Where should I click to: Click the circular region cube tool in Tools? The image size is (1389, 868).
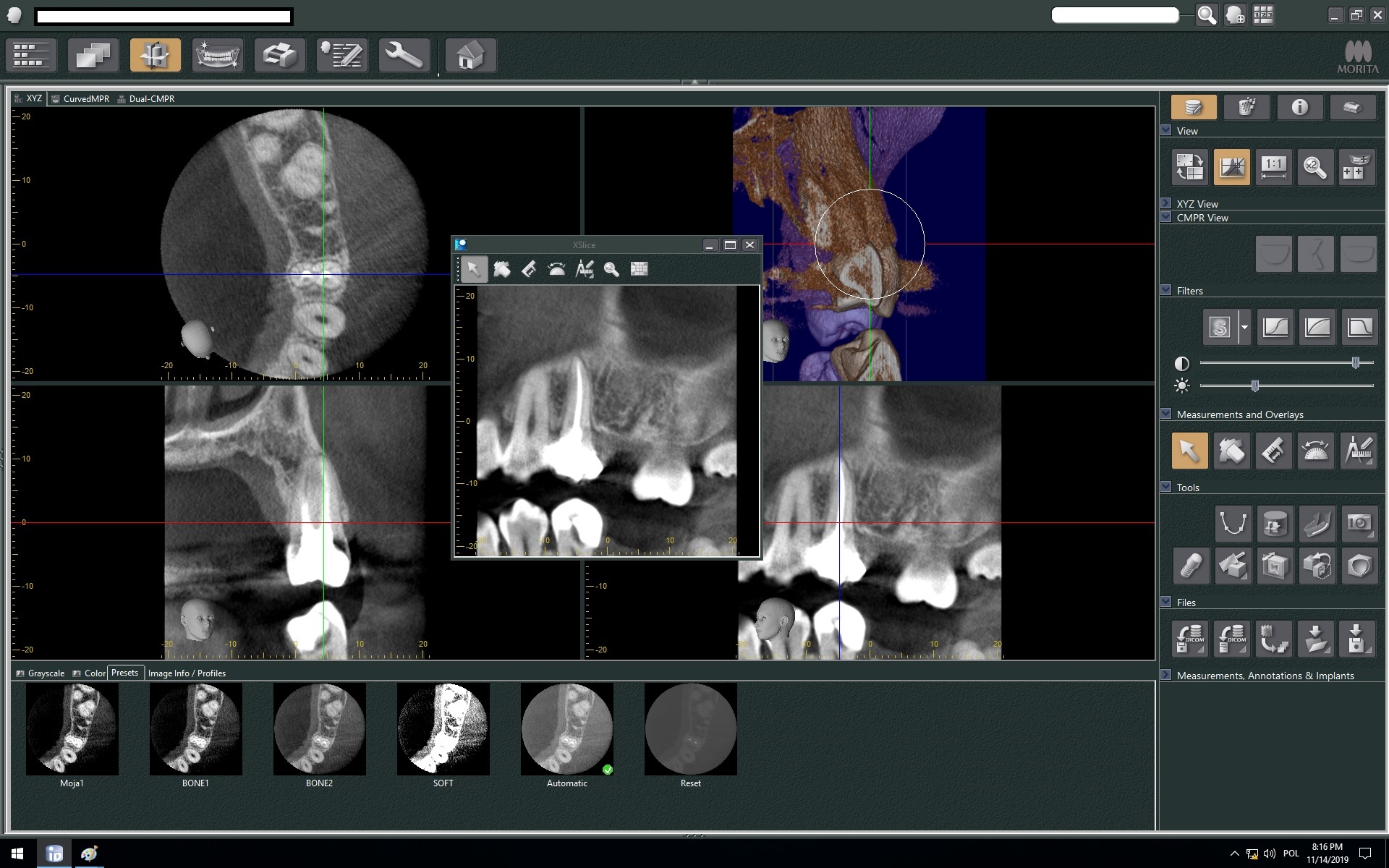(1359, 566)
